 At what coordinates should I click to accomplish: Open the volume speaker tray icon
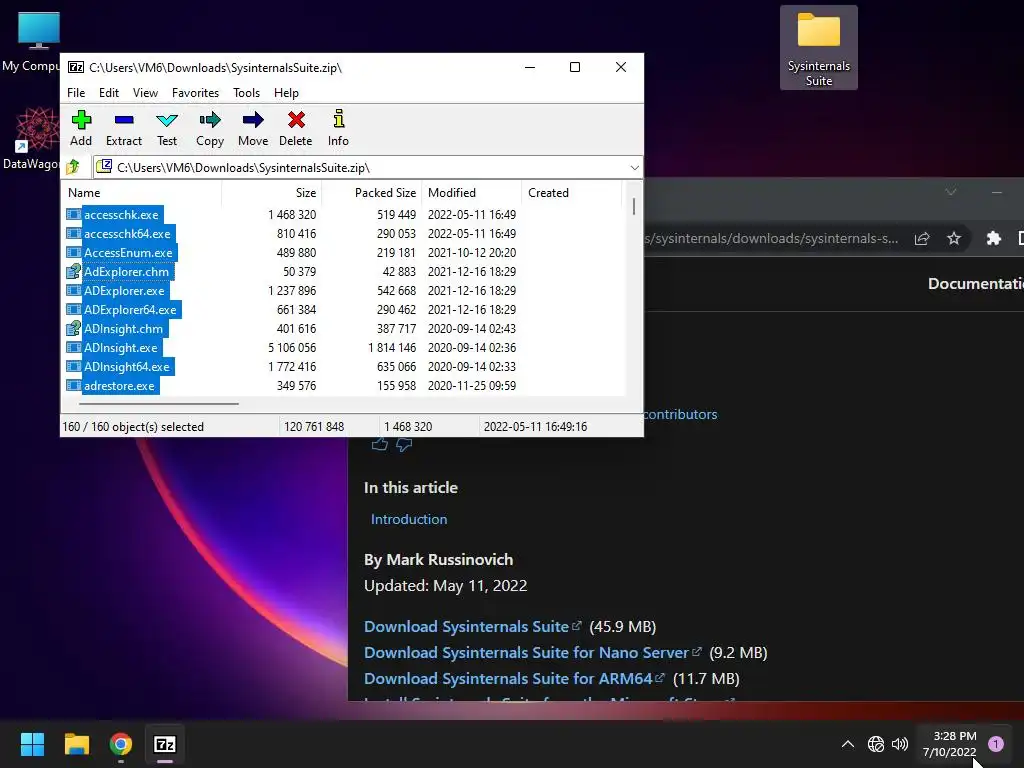click(900, 744)
